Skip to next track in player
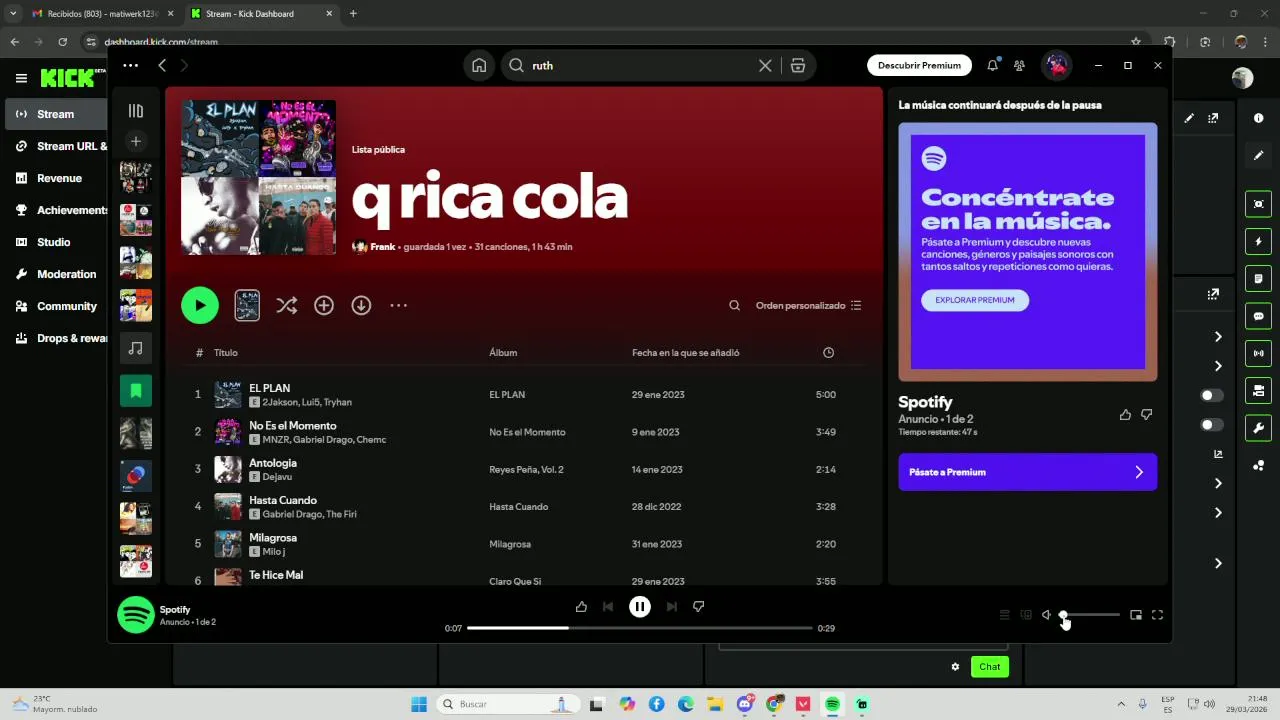 coord(671,606)
